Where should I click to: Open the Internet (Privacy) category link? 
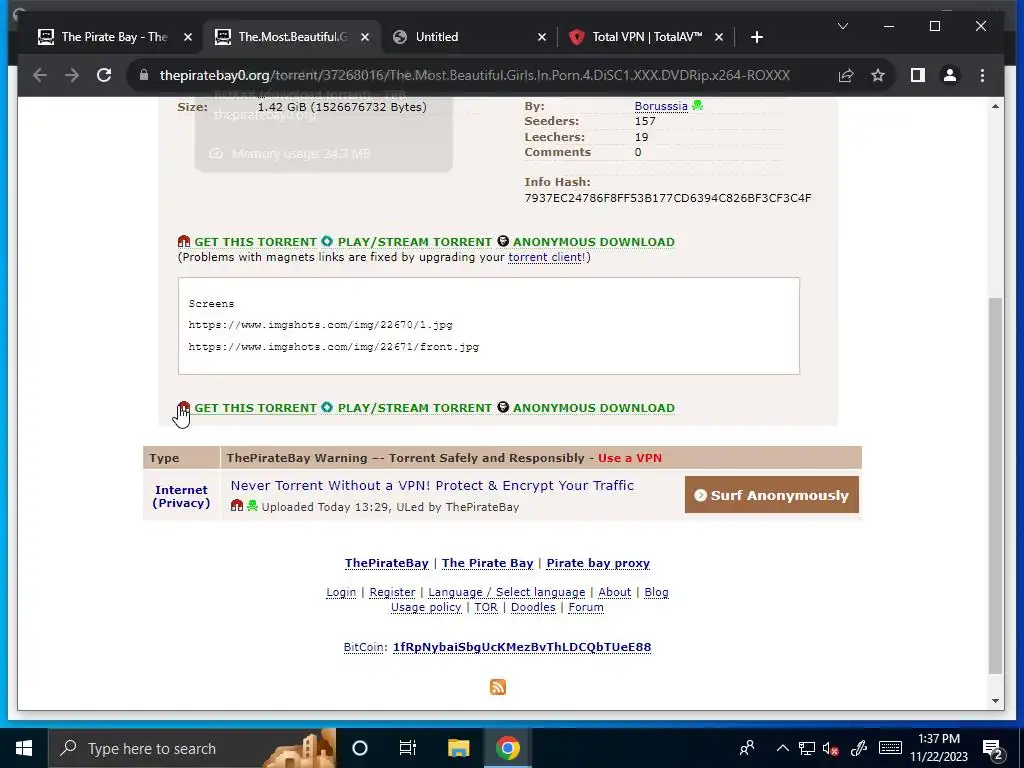[x=181, y=496]
